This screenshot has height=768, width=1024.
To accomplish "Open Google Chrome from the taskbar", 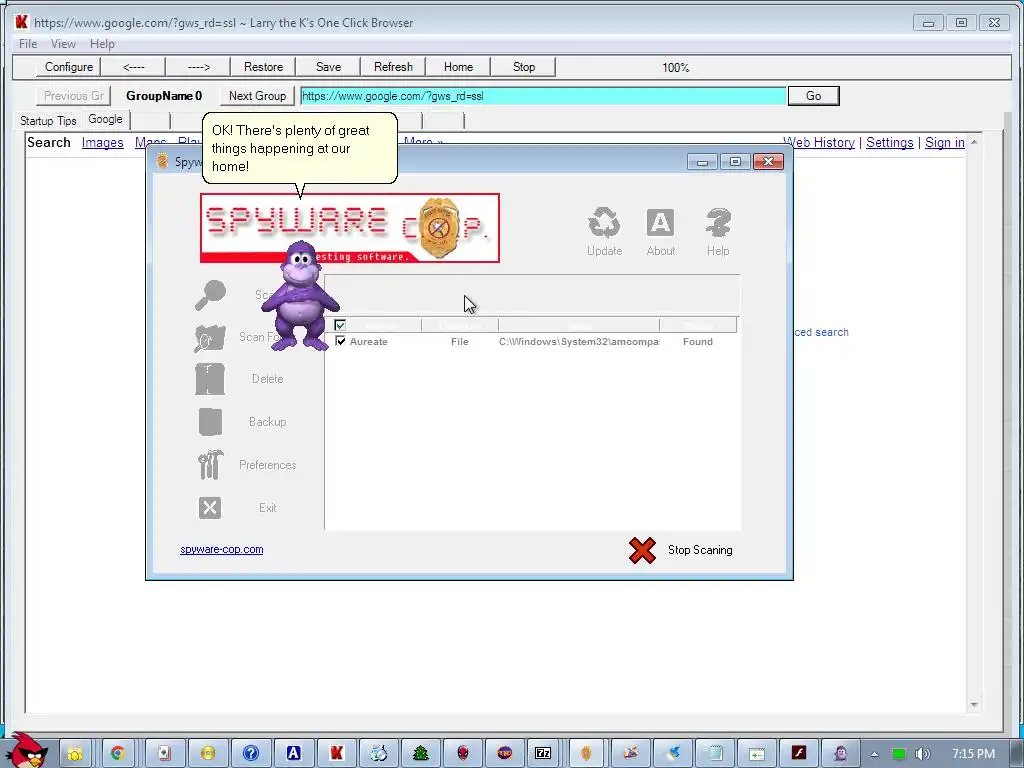I will click(118, 753).
